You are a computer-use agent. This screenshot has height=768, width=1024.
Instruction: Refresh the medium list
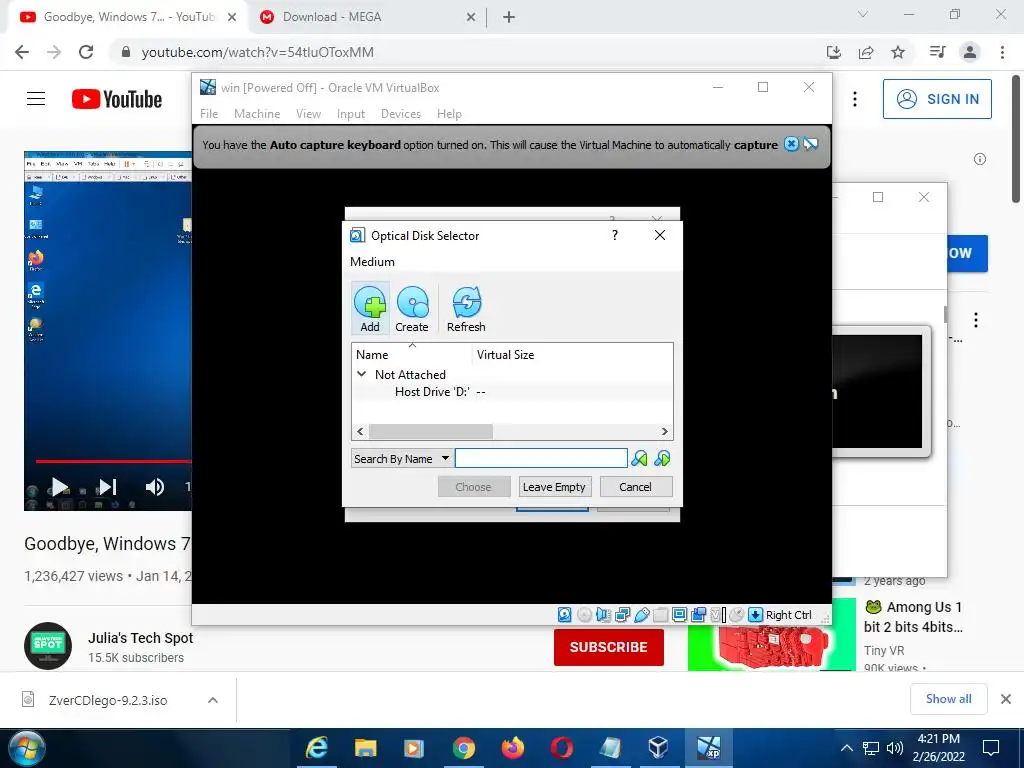(x=466, y=309)
